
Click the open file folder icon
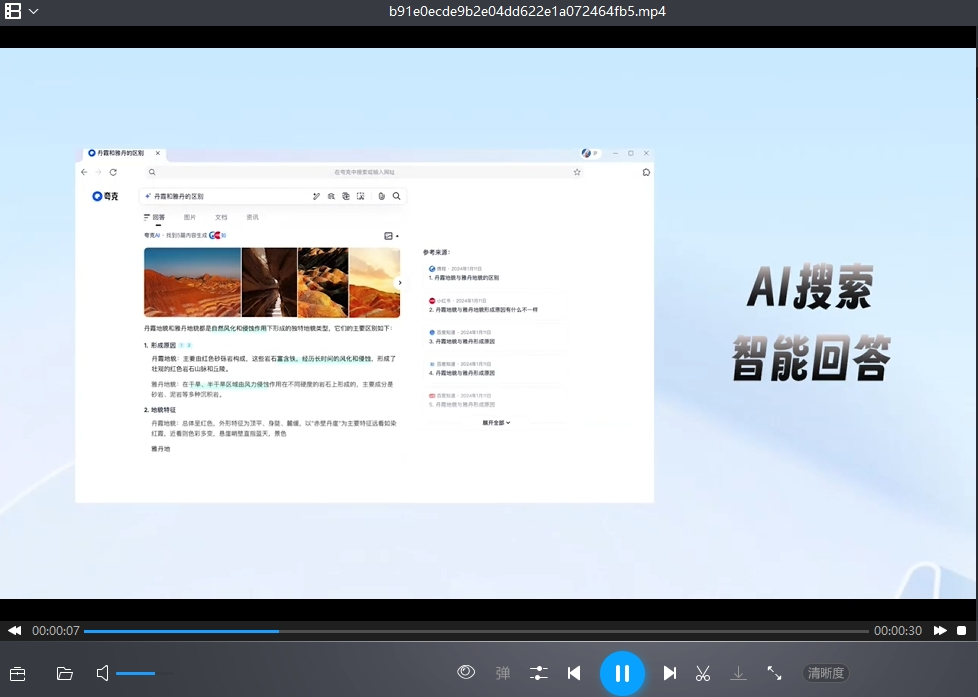[64, 673]
